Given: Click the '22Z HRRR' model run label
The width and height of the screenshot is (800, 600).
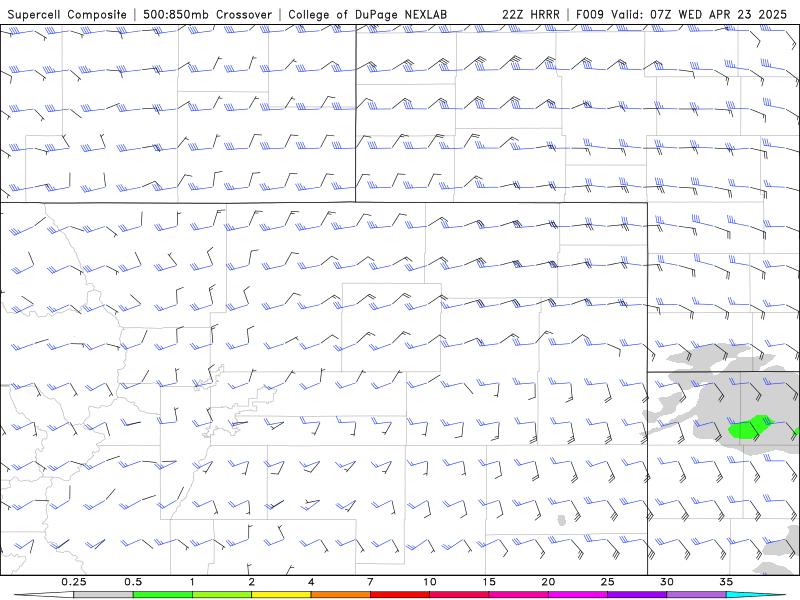Looking at the screenshot, I should click(x=531, y=15).
